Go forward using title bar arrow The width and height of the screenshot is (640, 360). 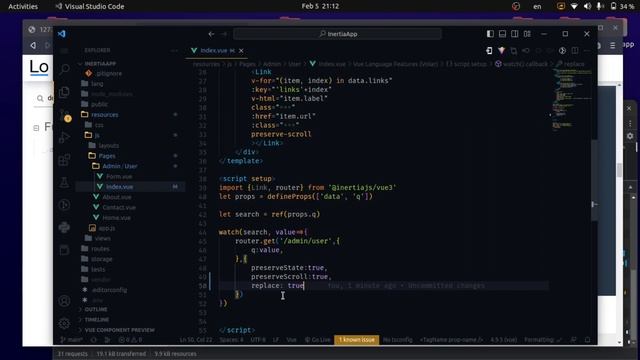pos(224,34)
